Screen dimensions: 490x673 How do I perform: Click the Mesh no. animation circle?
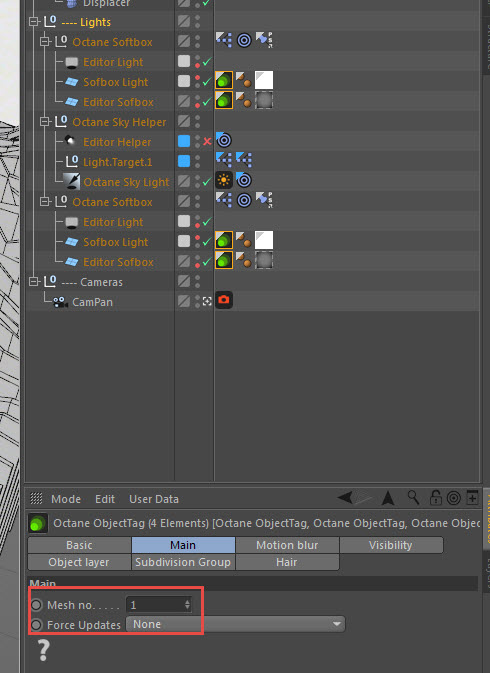[x=36, y=605]
